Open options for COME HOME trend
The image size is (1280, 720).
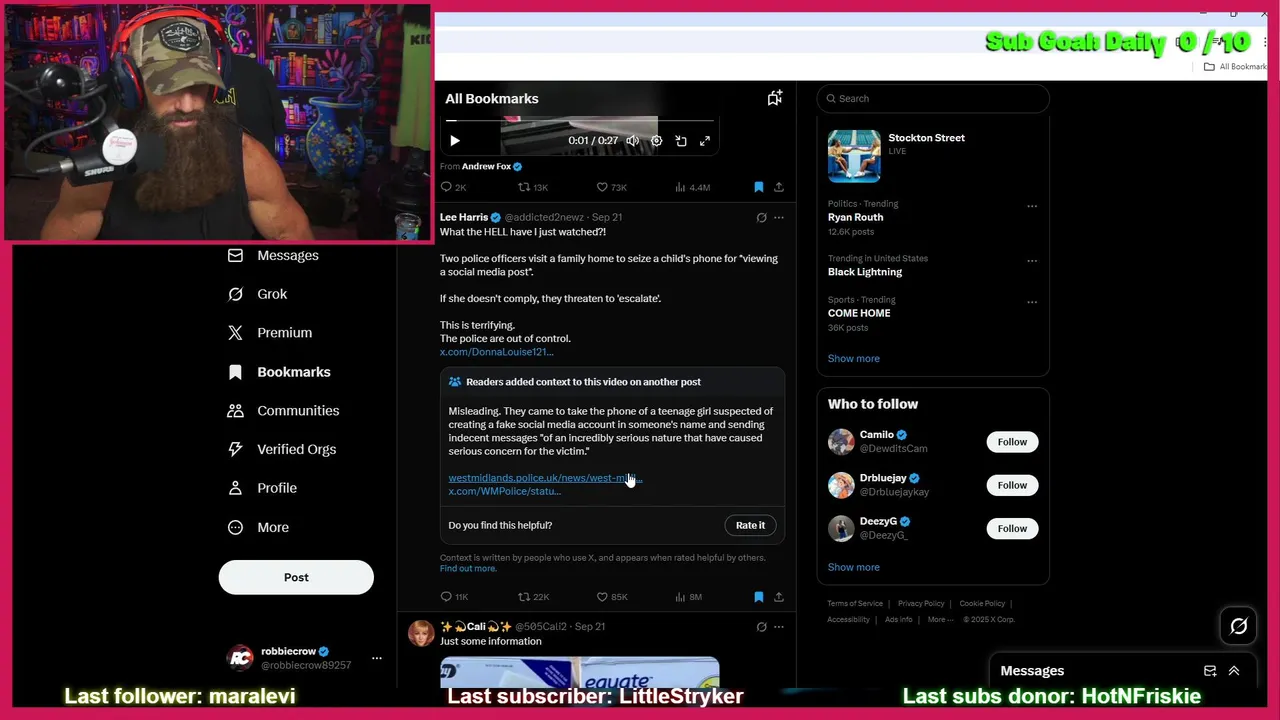coord(1032,302)
